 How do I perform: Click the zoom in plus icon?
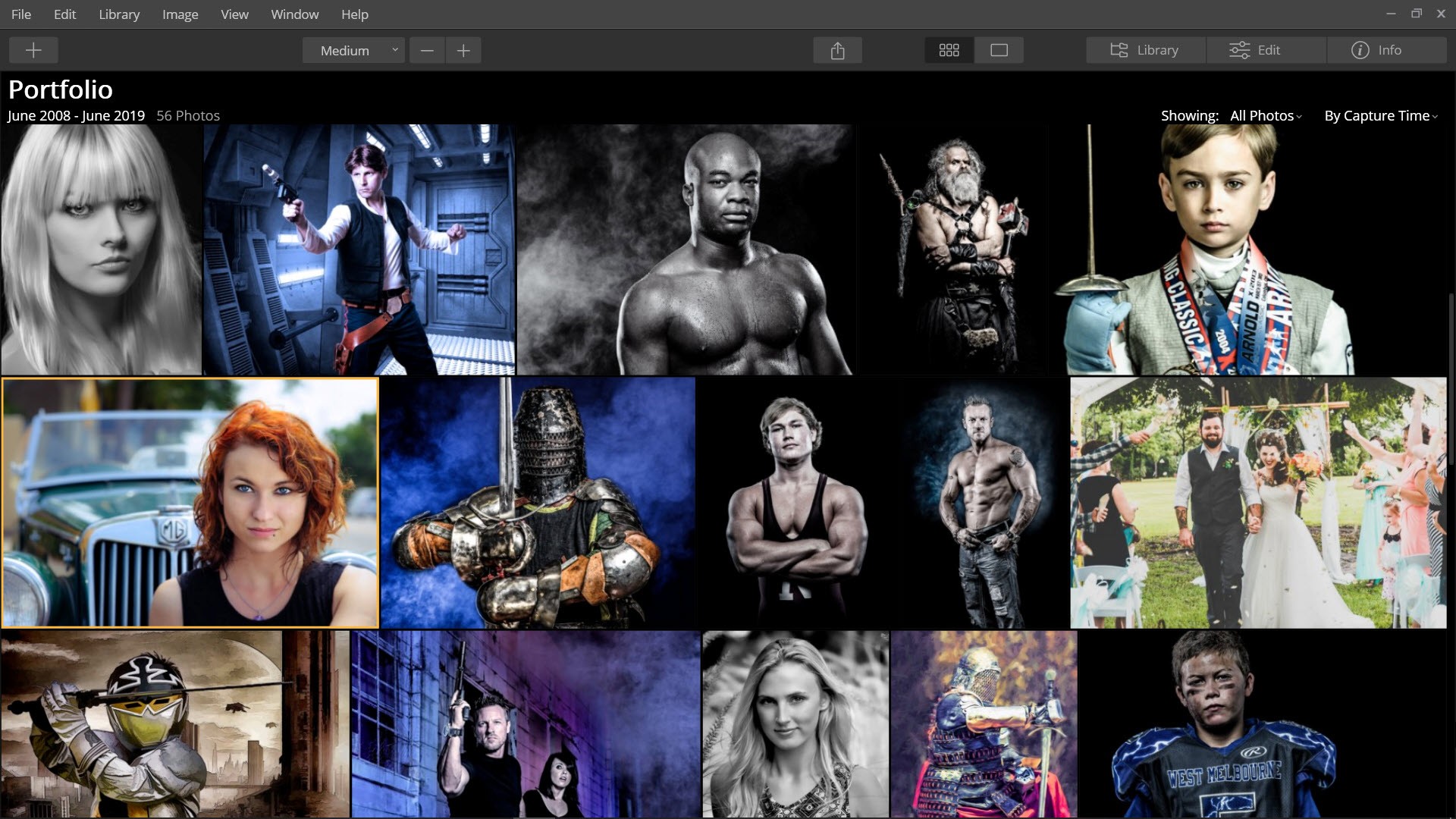click(x=463, y=50)
